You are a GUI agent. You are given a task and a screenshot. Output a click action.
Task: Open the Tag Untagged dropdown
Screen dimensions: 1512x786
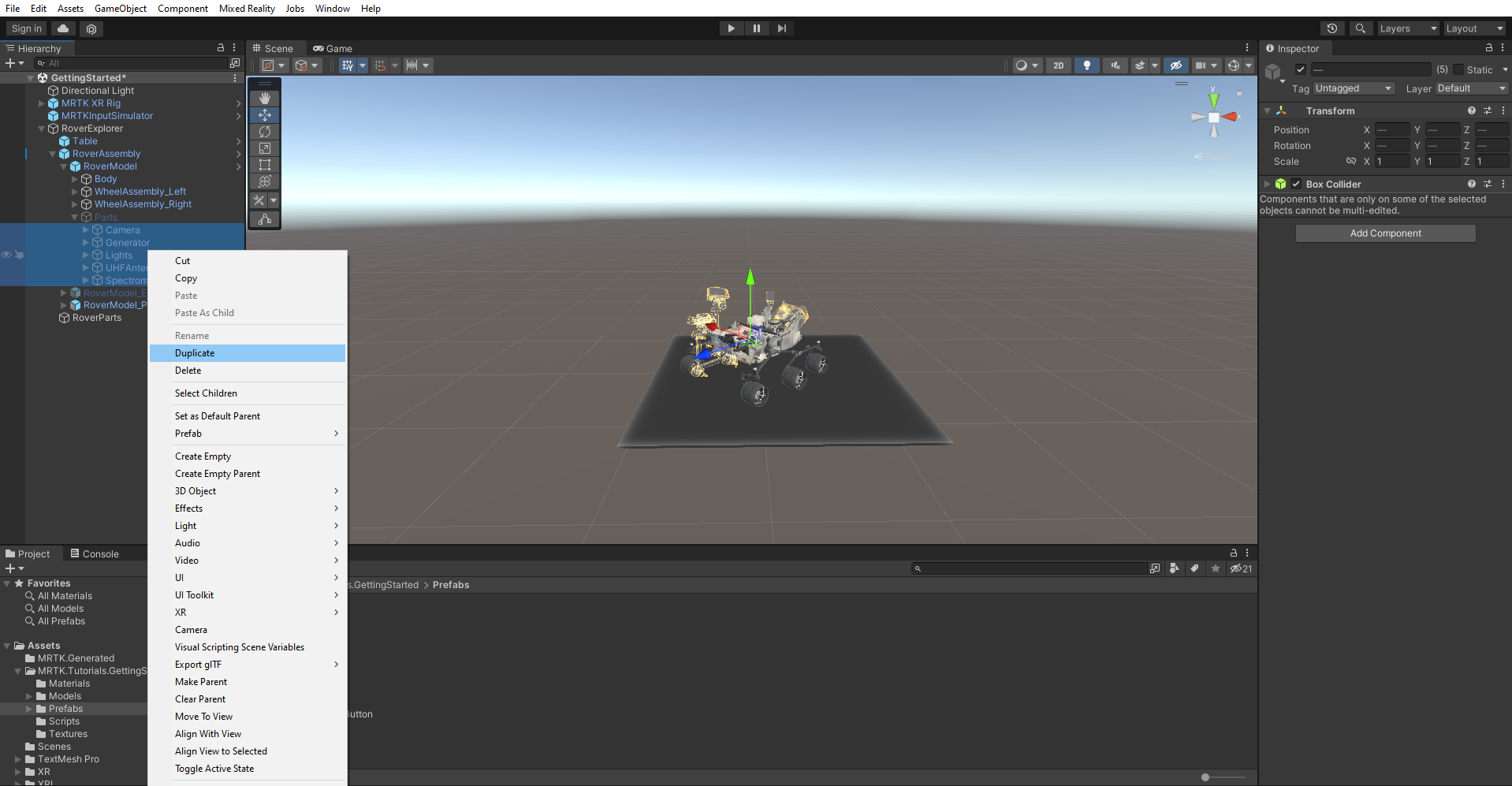click(x=1354, y=88)
